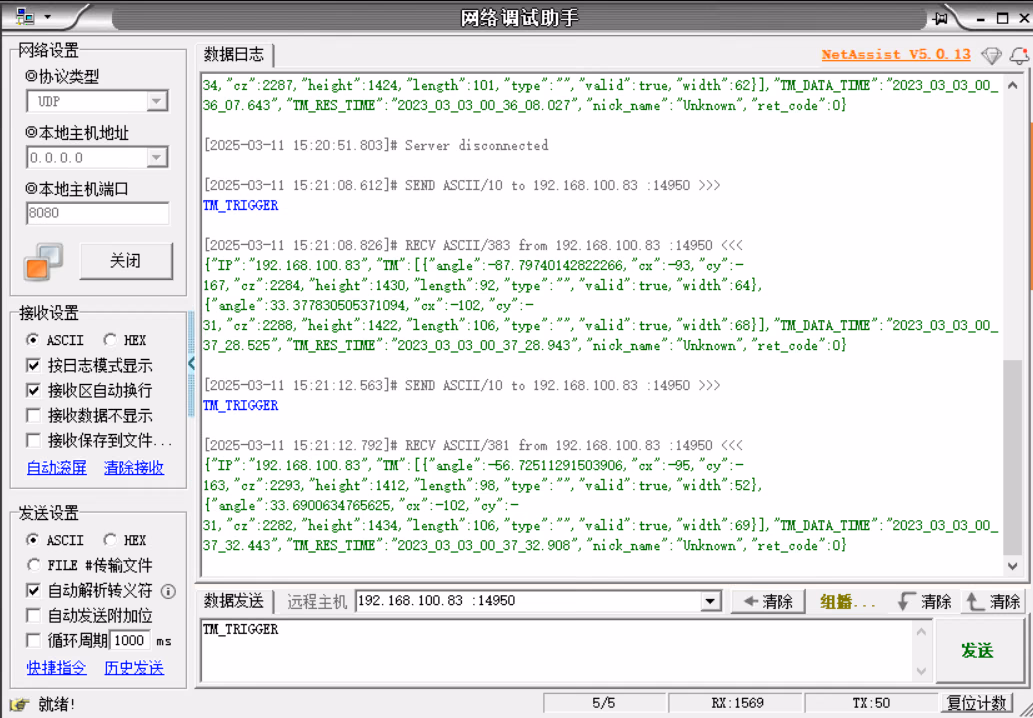The width and height of the screenshot is (1033, 718).
Task: Open the UDP protocol type dropdown
Action: [x=157, y=101]
